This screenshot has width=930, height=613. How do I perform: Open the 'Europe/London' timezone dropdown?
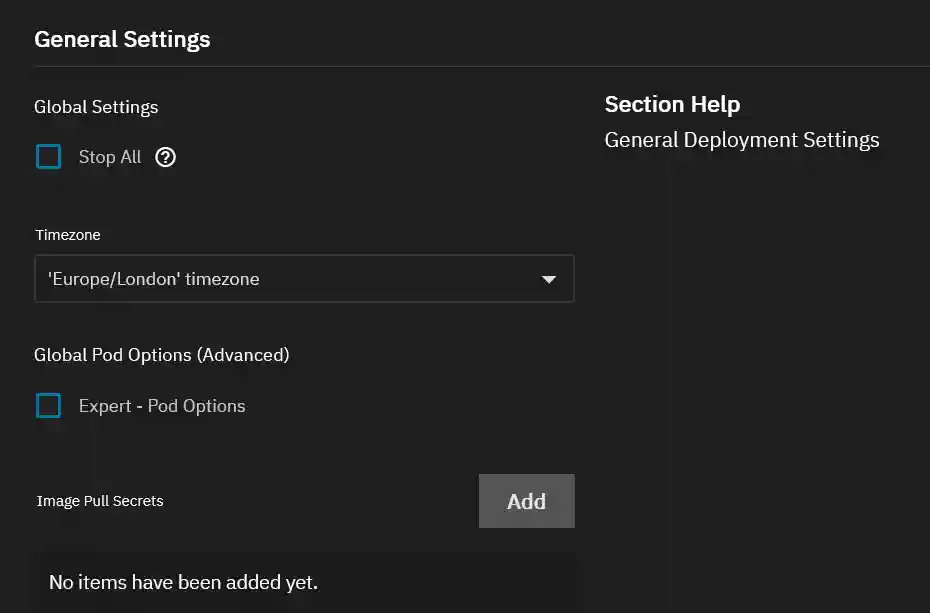(x=304, y=279)
